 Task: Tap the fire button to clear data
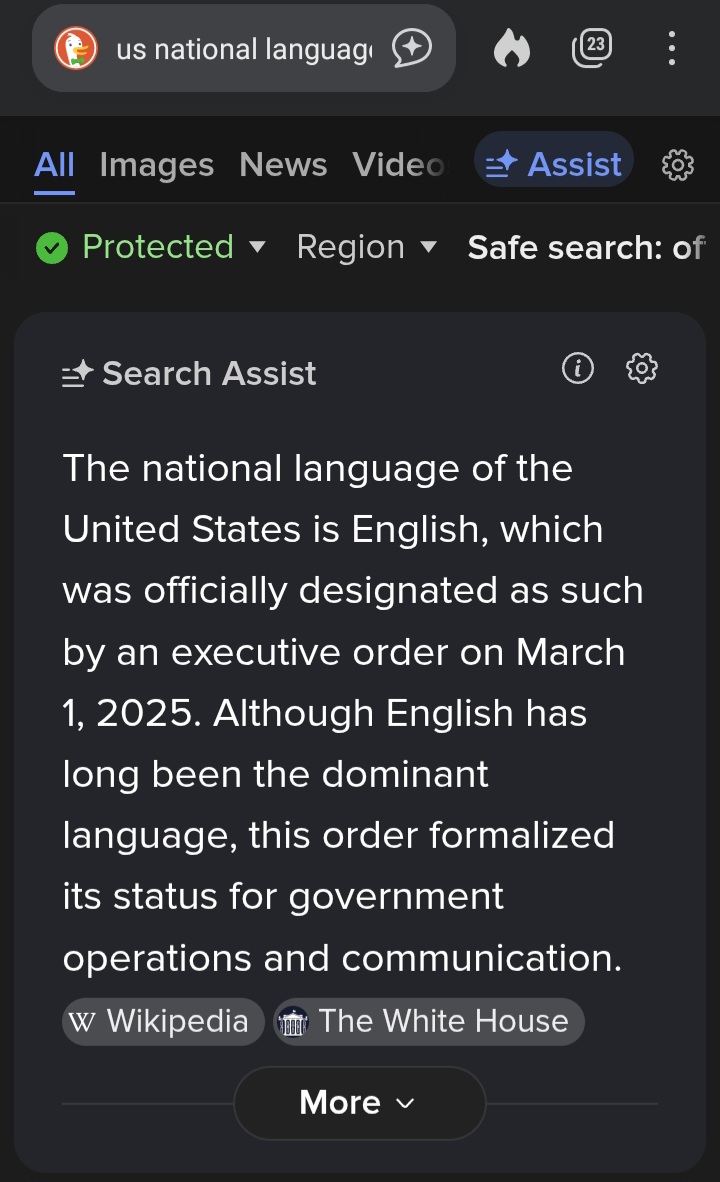(x=512, y=48)
